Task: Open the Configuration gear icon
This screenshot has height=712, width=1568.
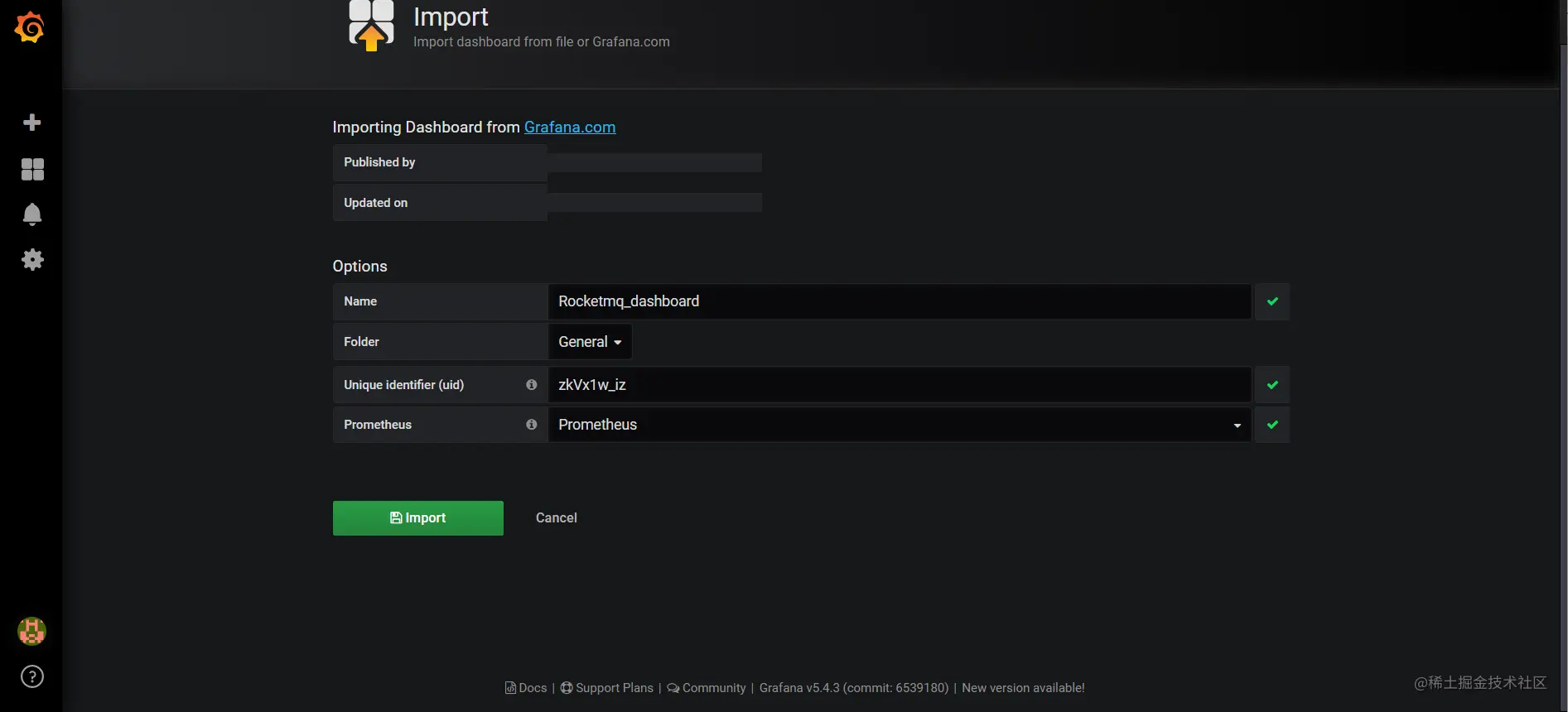Action: 32,260
